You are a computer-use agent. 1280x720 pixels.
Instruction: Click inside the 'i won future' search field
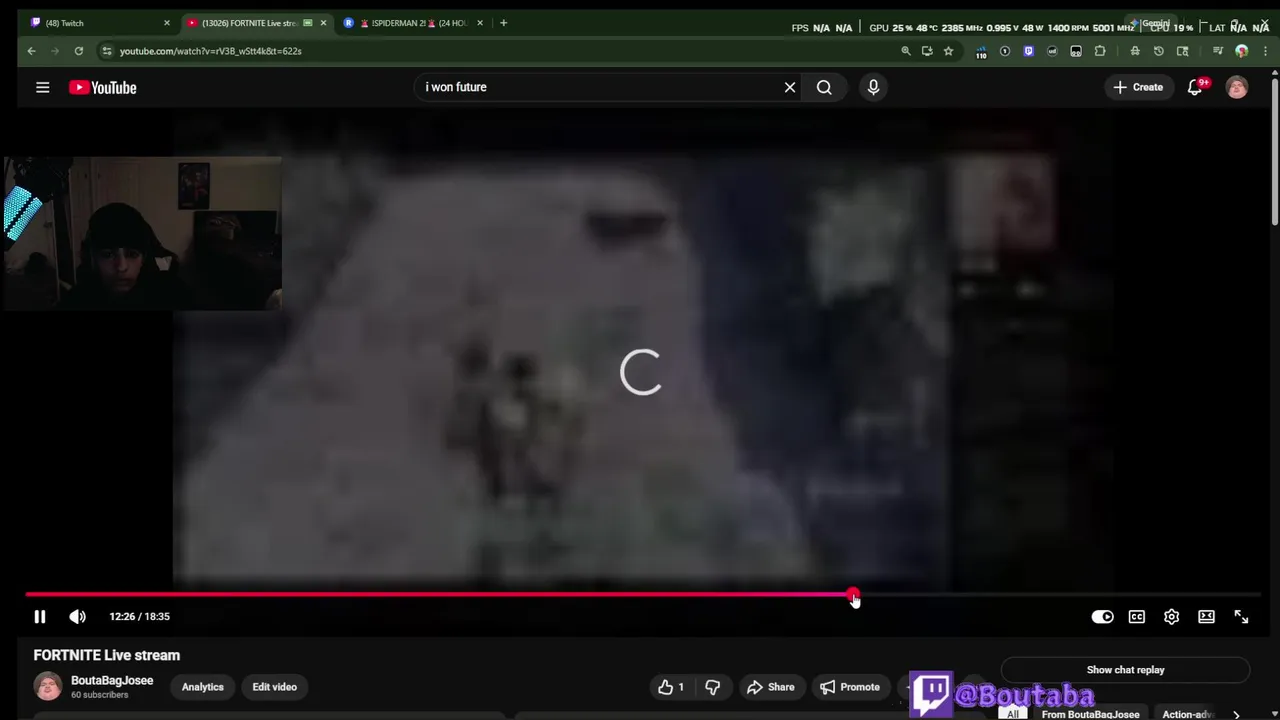click(x=600, y=87)
